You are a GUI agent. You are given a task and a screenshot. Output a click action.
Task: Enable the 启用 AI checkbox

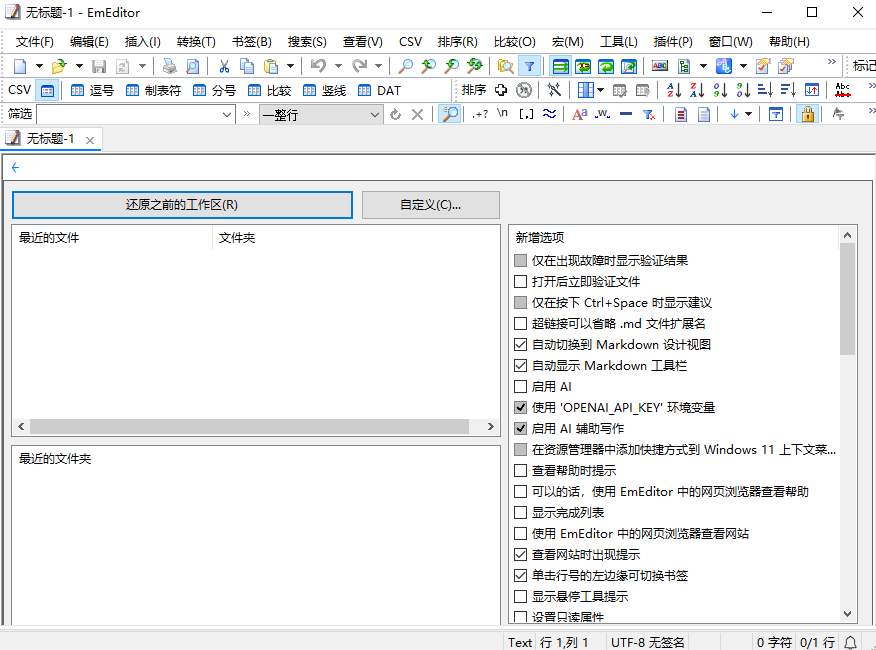click(x=521, y=386)
